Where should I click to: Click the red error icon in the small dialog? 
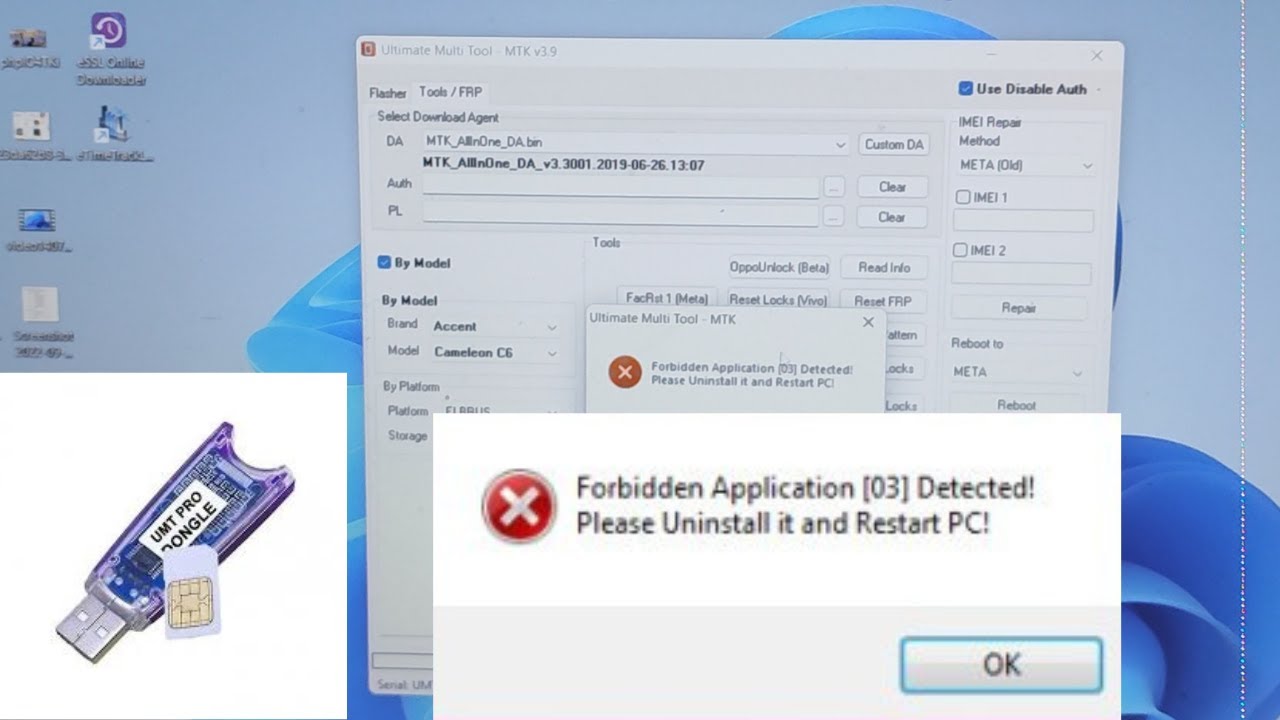[625, 374]
